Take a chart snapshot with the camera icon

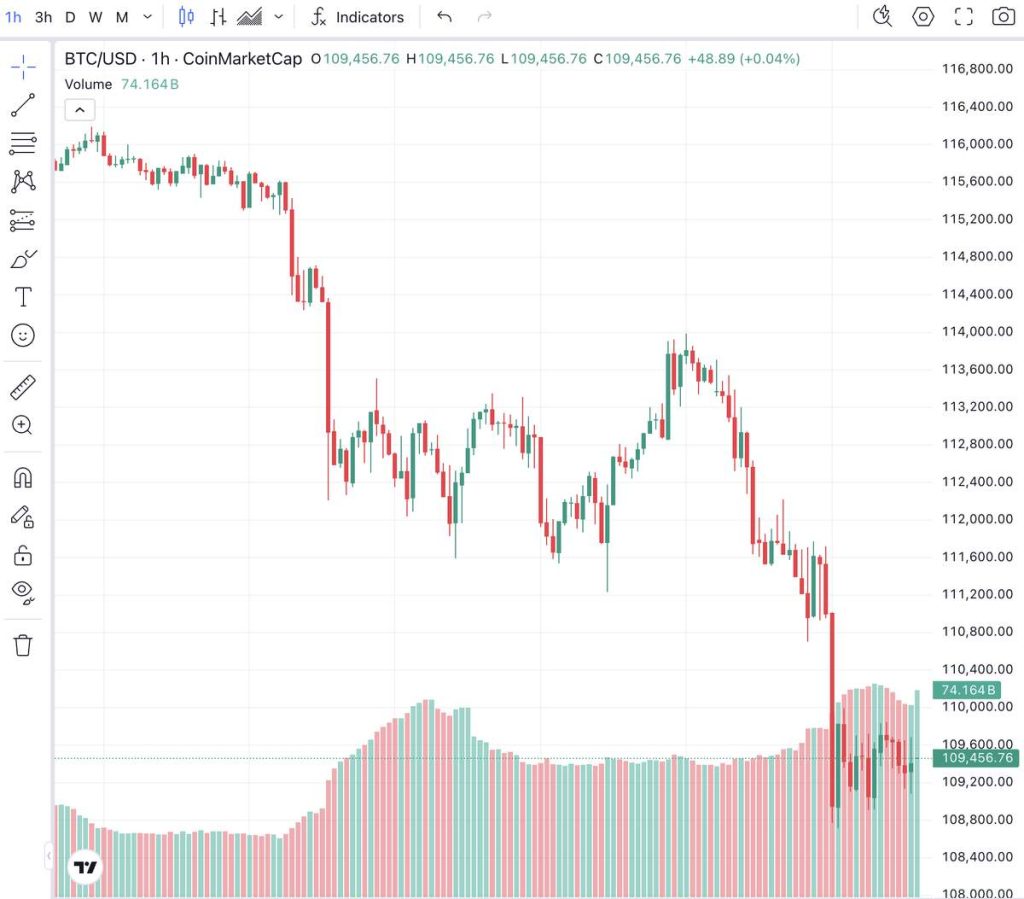tap(1006, 16)
